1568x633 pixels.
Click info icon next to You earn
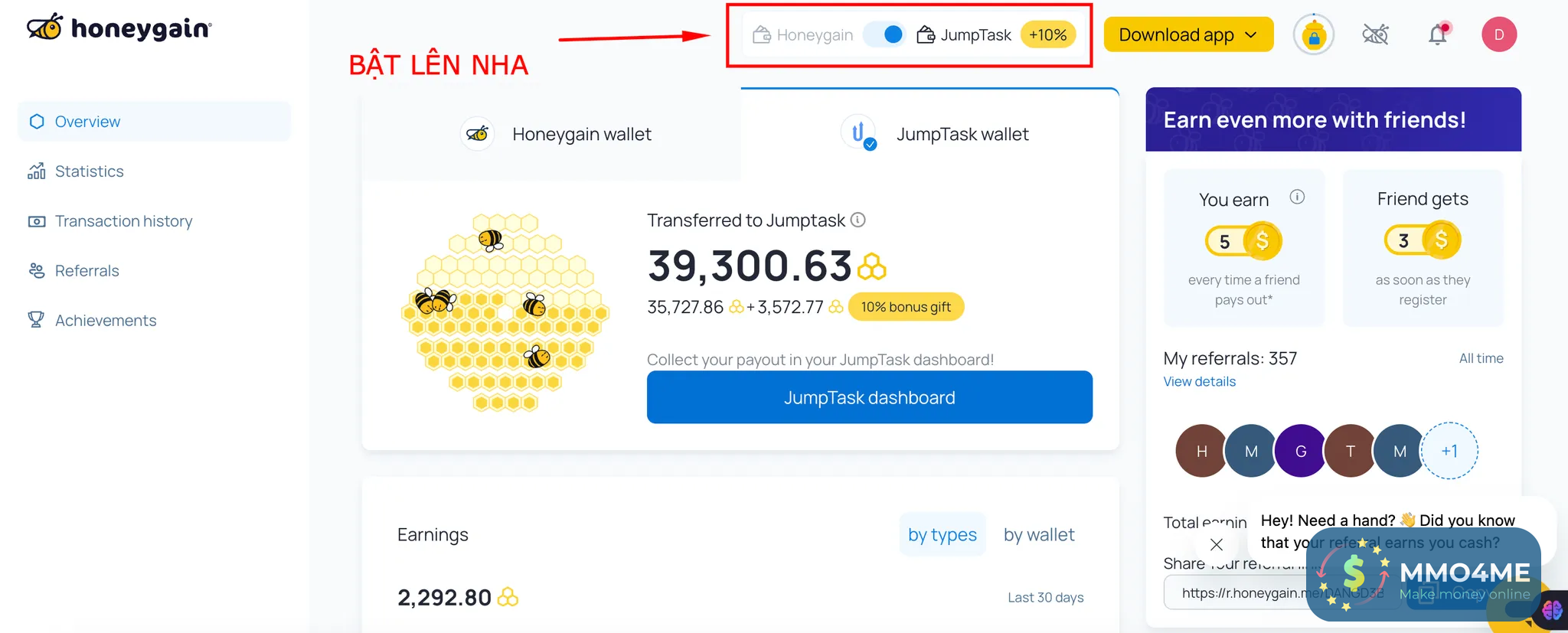pos(1297,197)
